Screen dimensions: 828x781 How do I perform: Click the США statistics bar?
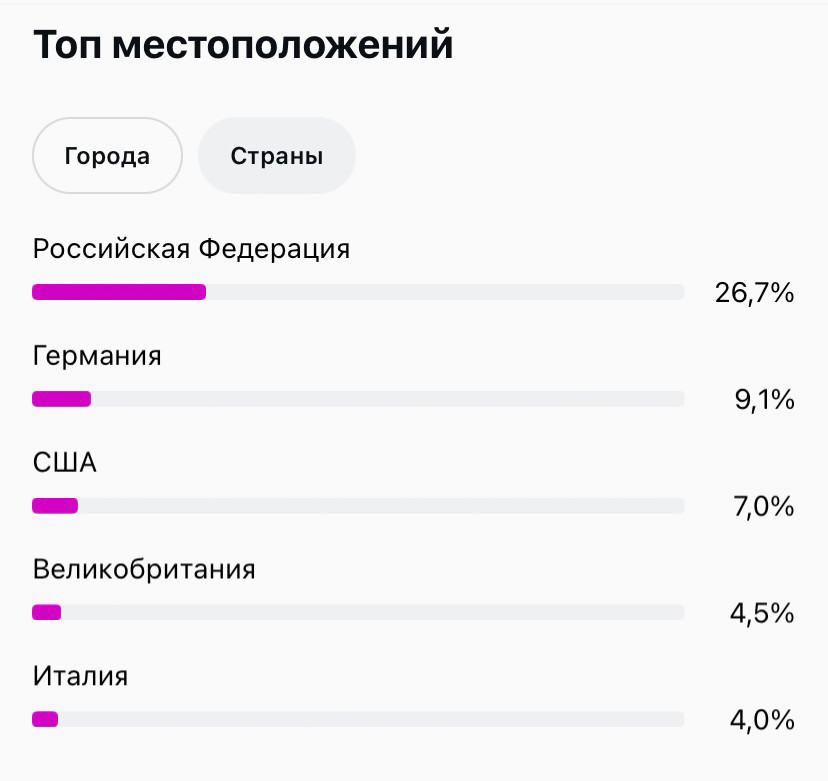[x=358, y=506]
